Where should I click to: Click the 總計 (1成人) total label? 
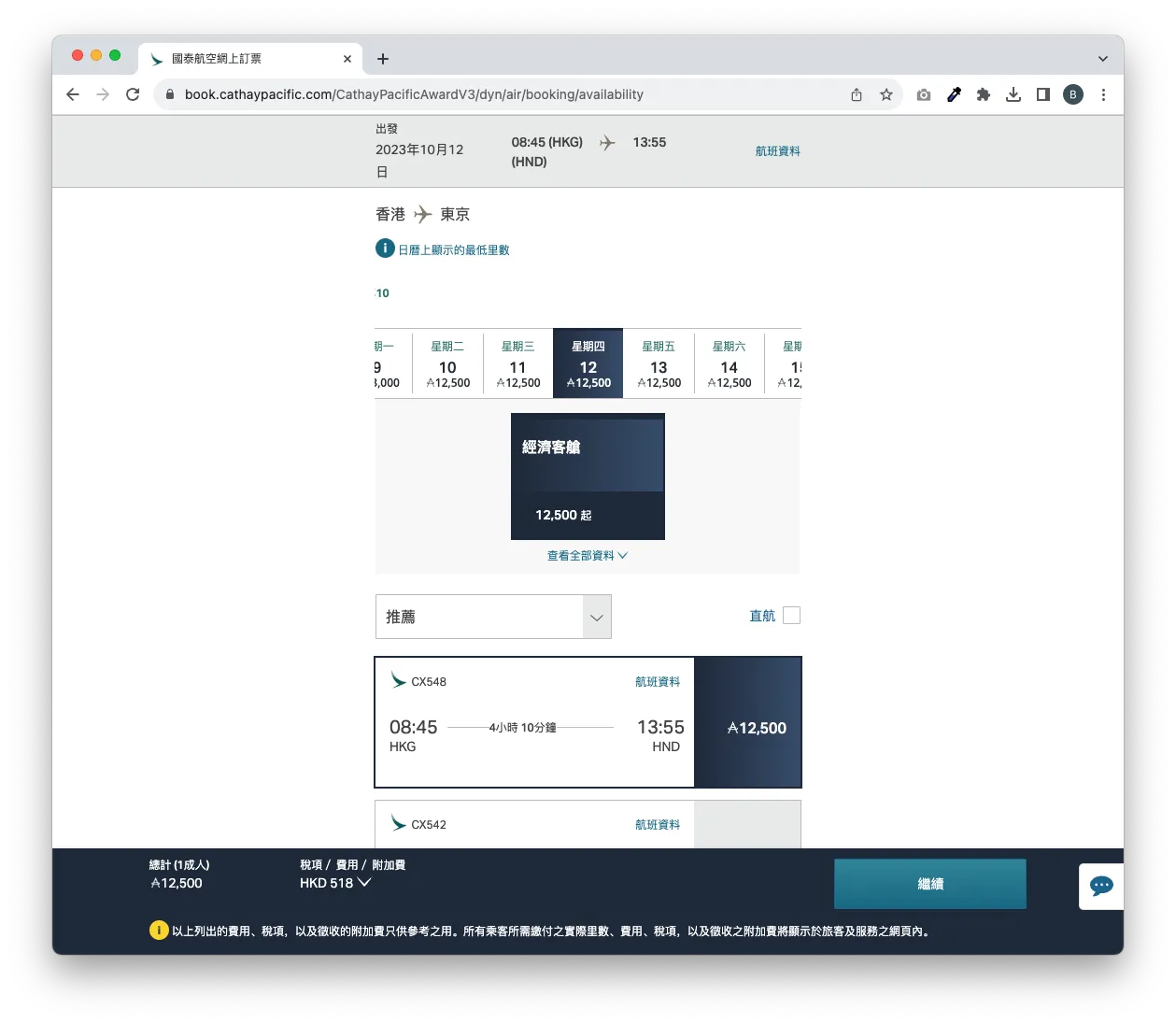[x=179, y=865]
